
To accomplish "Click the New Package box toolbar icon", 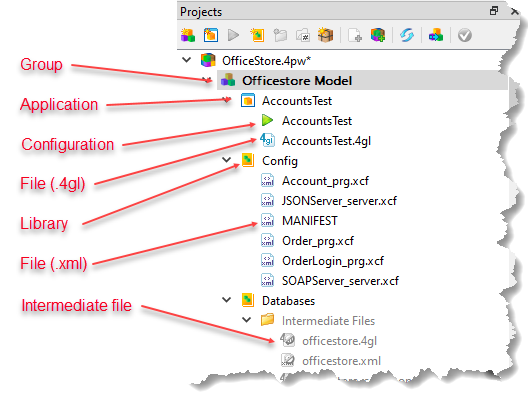I will tap(325, 35).
